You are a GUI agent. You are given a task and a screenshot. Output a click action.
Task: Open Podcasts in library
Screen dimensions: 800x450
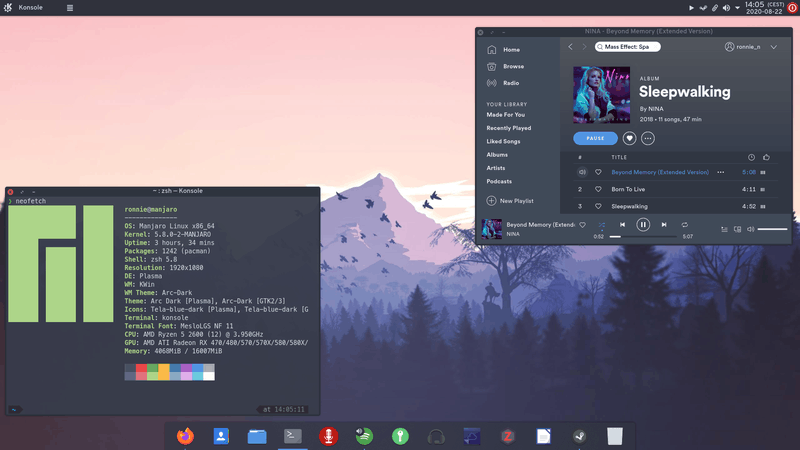click(499, 181)
